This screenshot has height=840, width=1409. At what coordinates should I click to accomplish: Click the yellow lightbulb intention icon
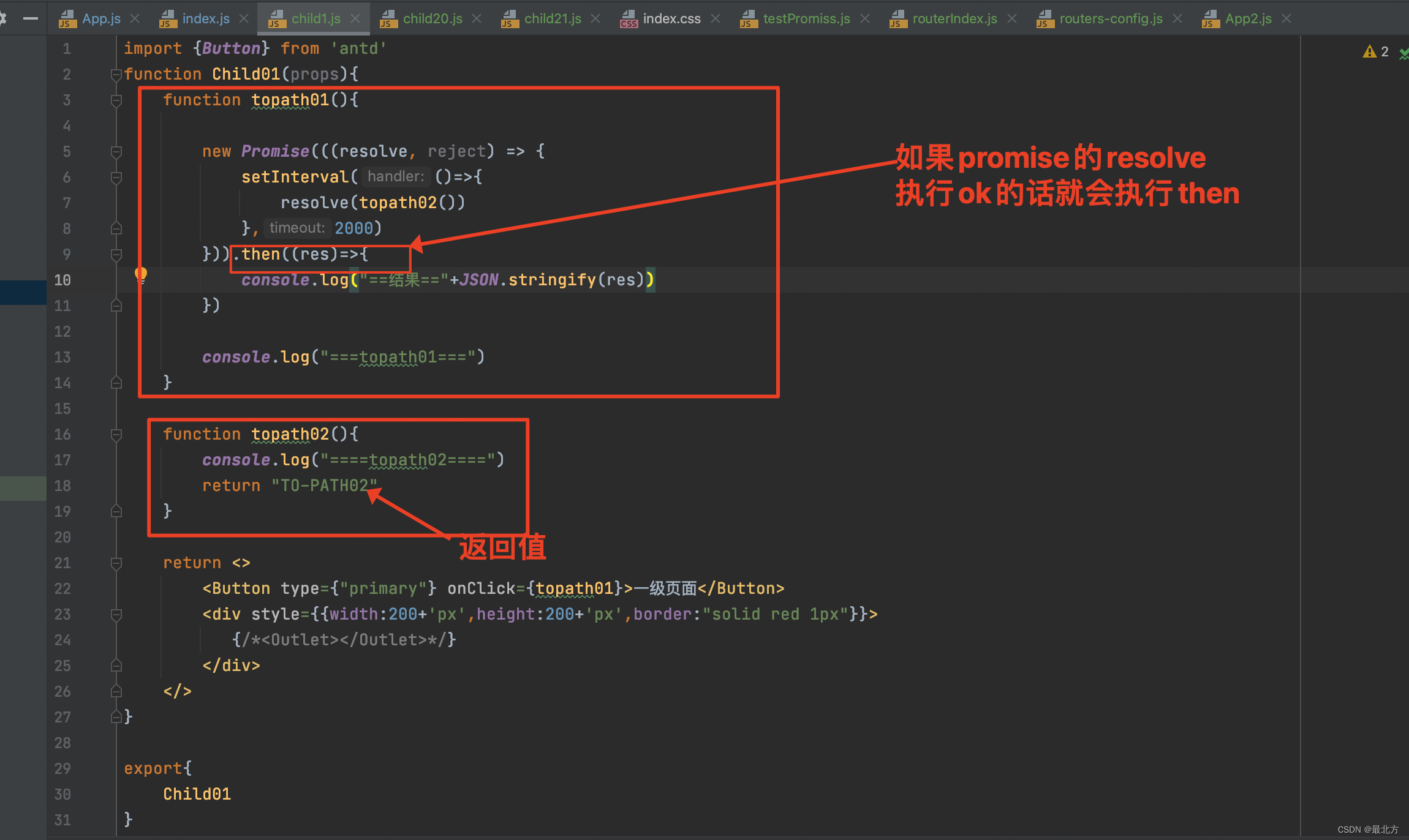click(141, 274)
